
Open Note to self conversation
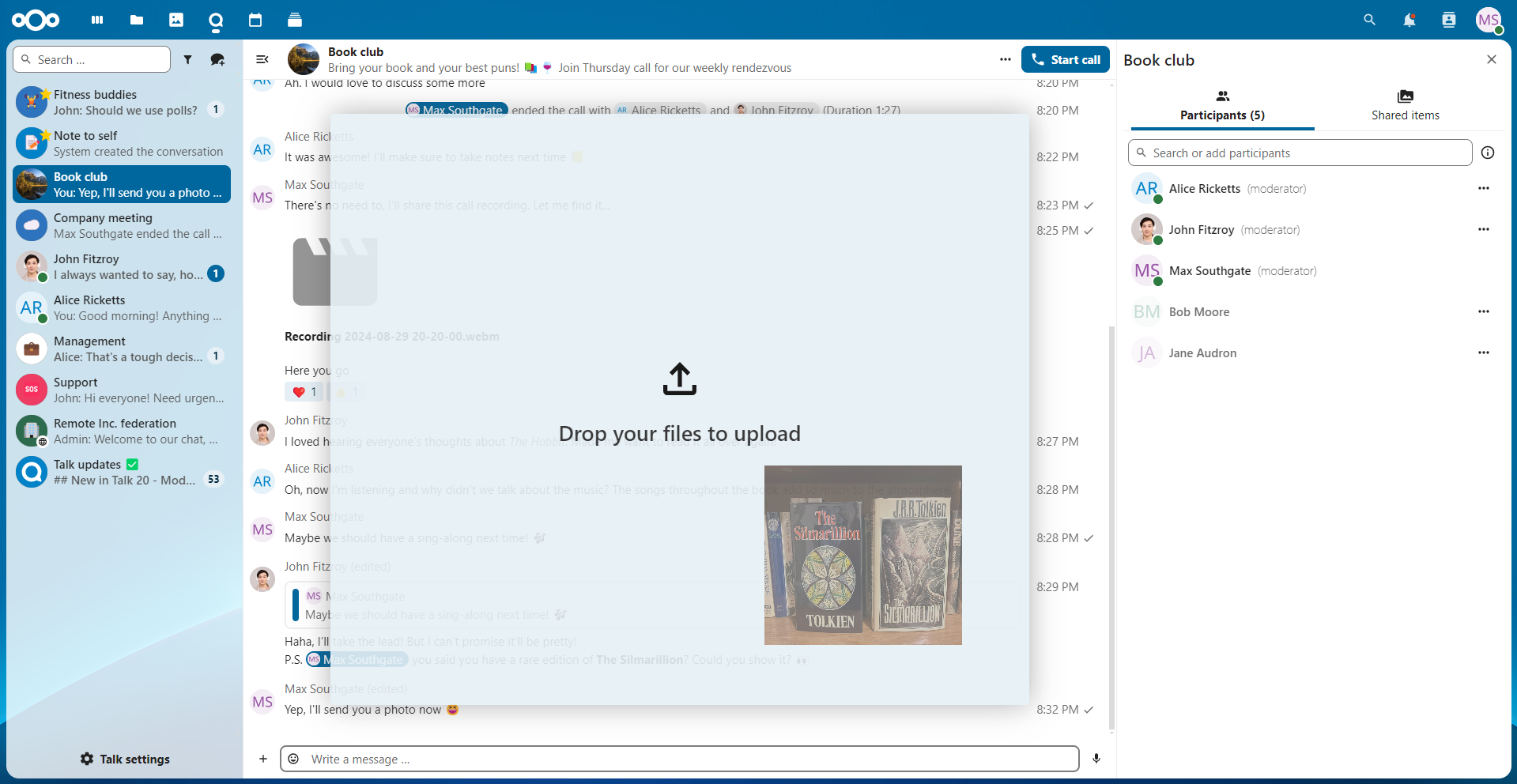click(x=122, y=143)
